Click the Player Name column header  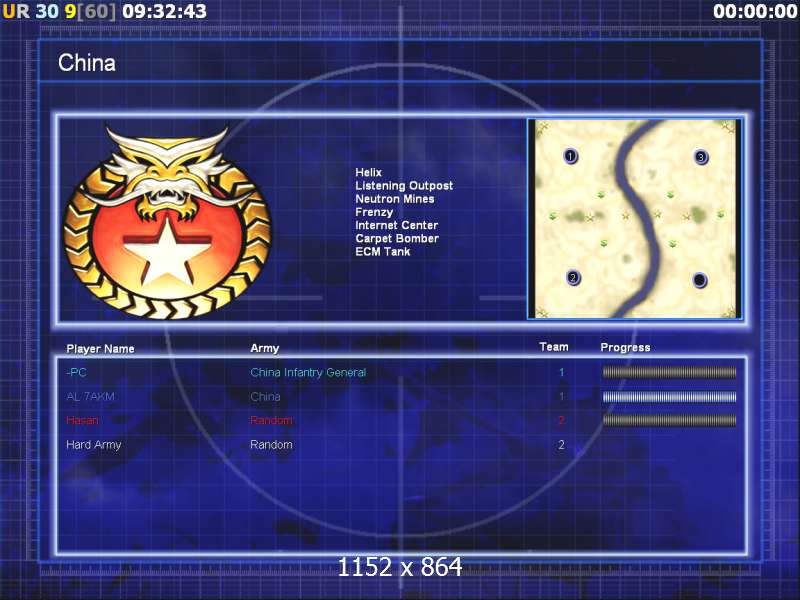pyautogui.click(x=101, y=349)
